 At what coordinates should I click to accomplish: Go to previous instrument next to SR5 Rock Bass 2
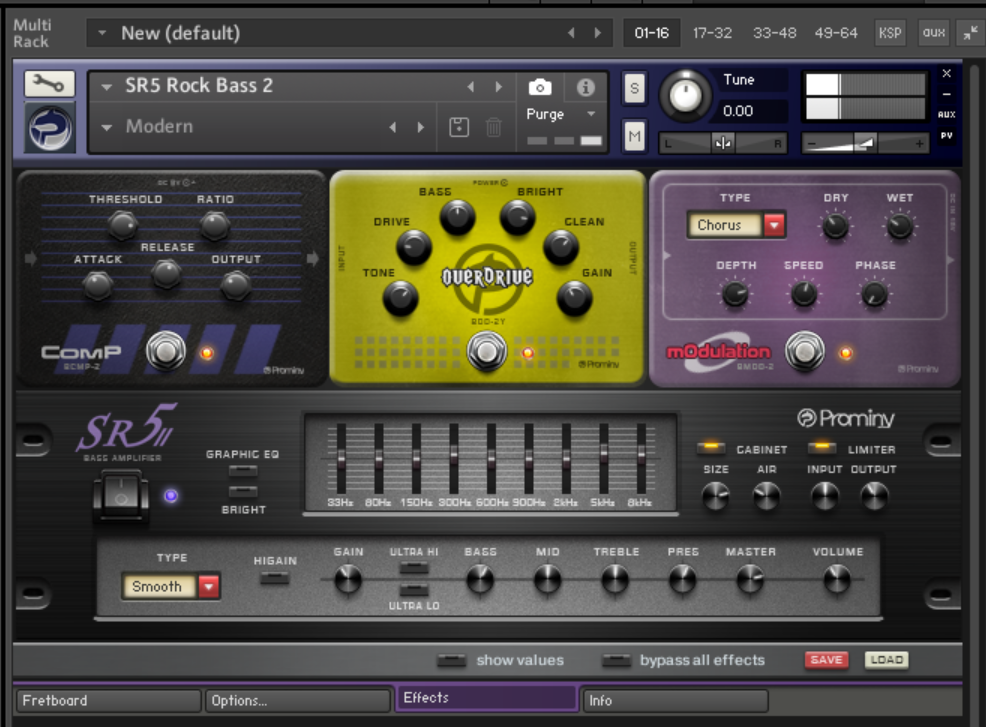tap(470, 87)
